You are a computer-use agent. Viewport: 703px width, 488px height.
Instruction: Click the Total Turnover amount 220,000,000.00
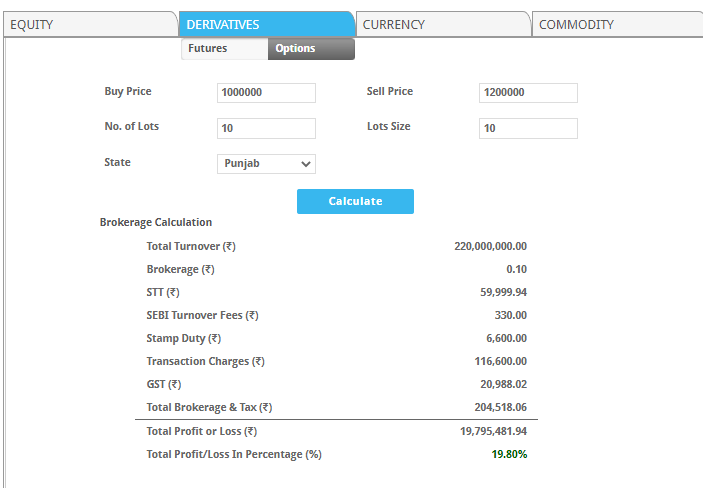(490, 246)
